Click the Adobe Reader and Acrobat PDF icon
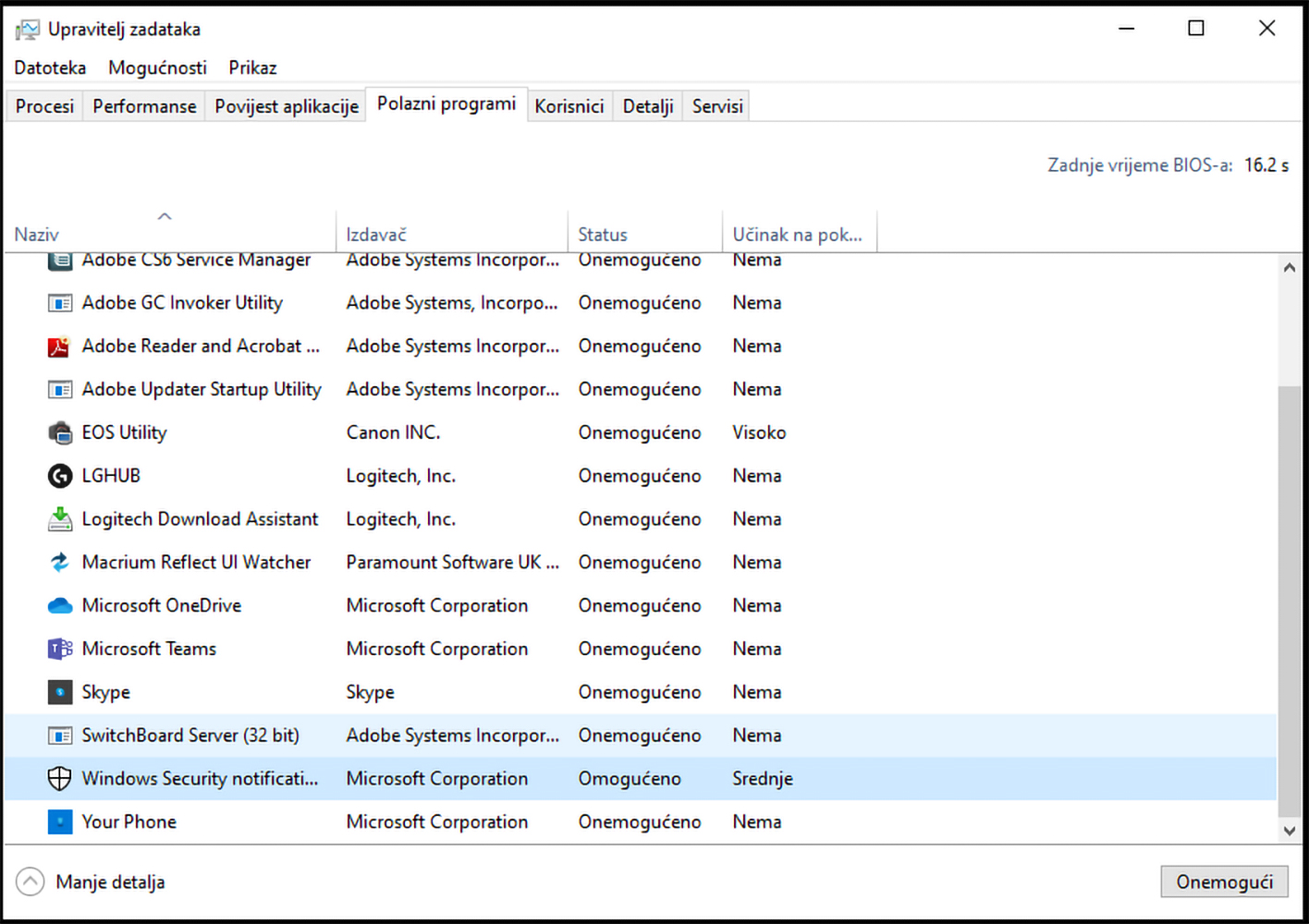 (x=60, y=346)
